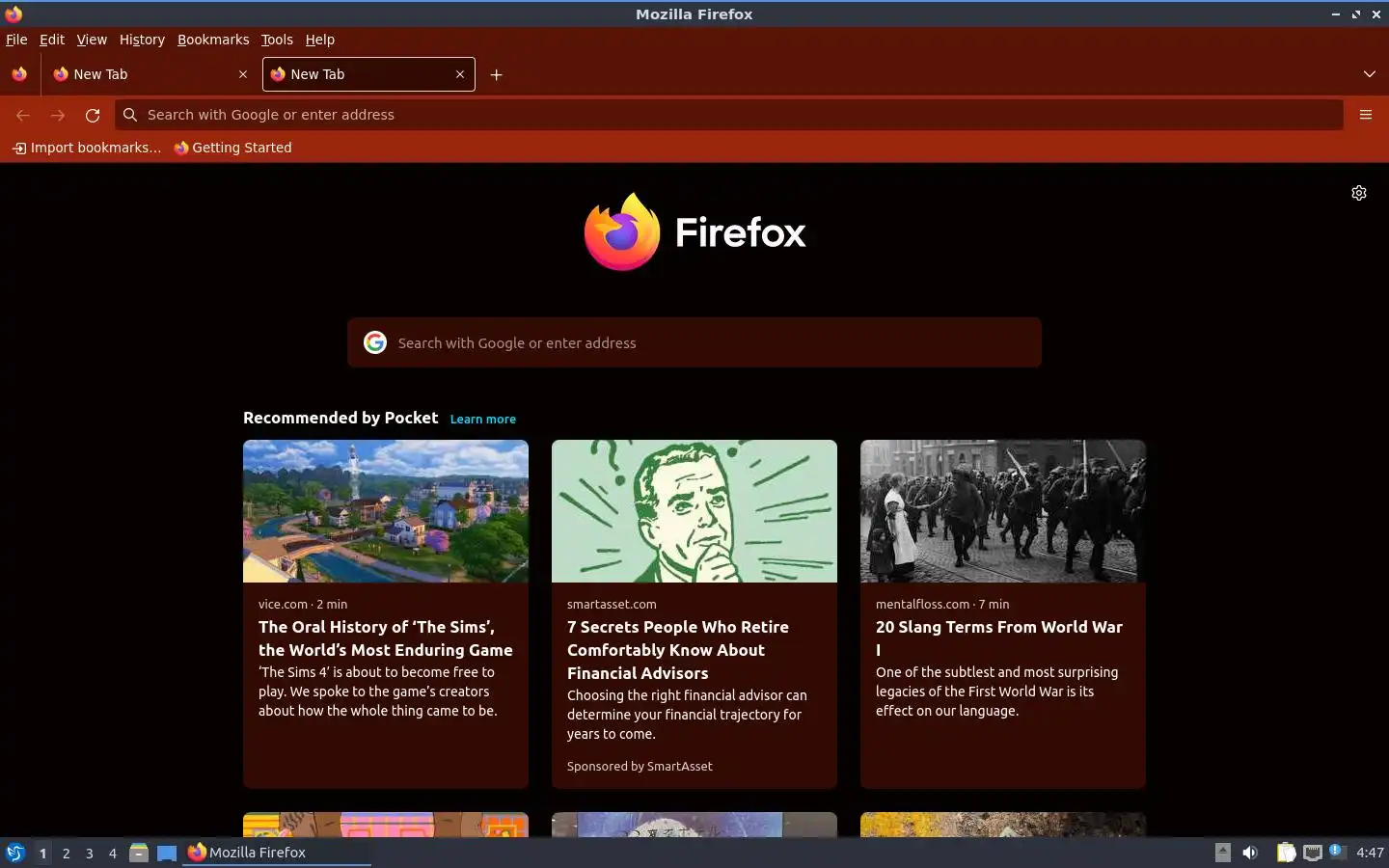
Task: Open Pocket Learn more link
Action: [483, 420]
